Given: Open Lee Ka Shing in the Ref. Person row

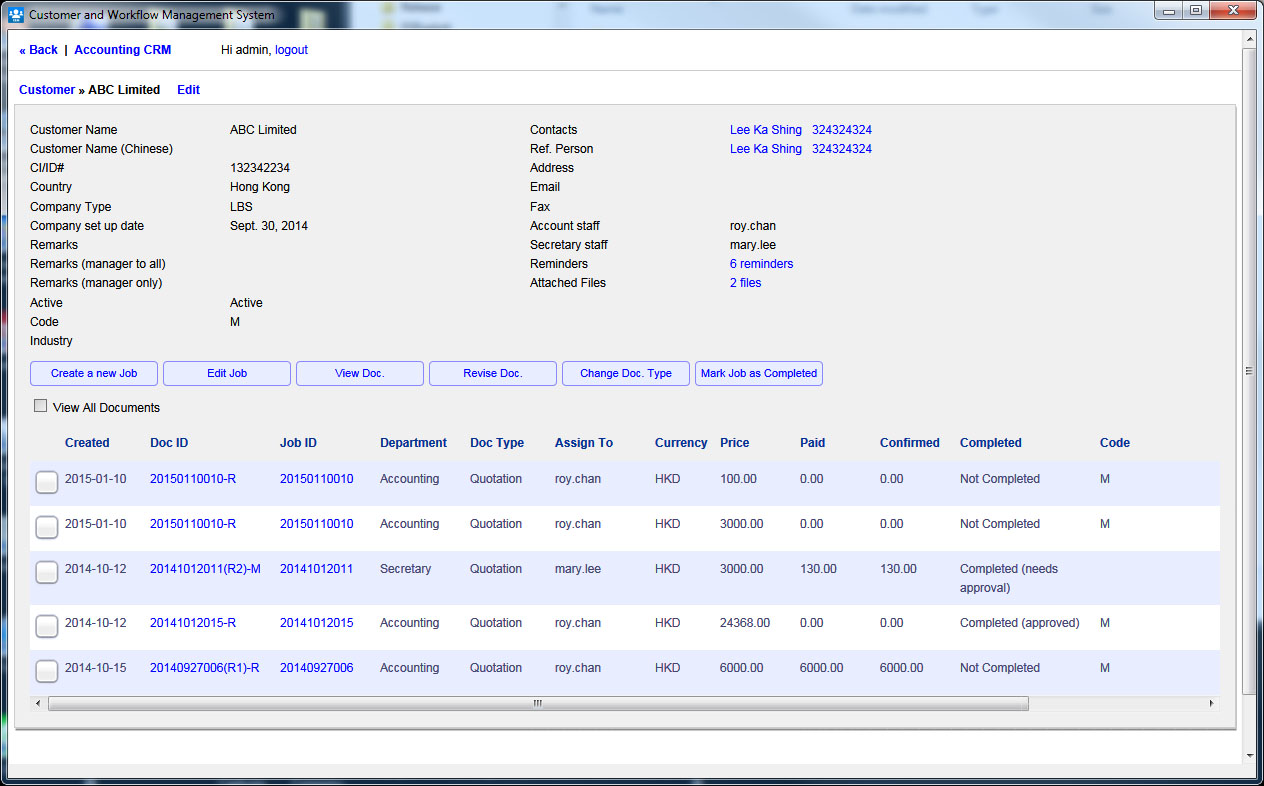Looking at the screenshot, I should (766, 149).
